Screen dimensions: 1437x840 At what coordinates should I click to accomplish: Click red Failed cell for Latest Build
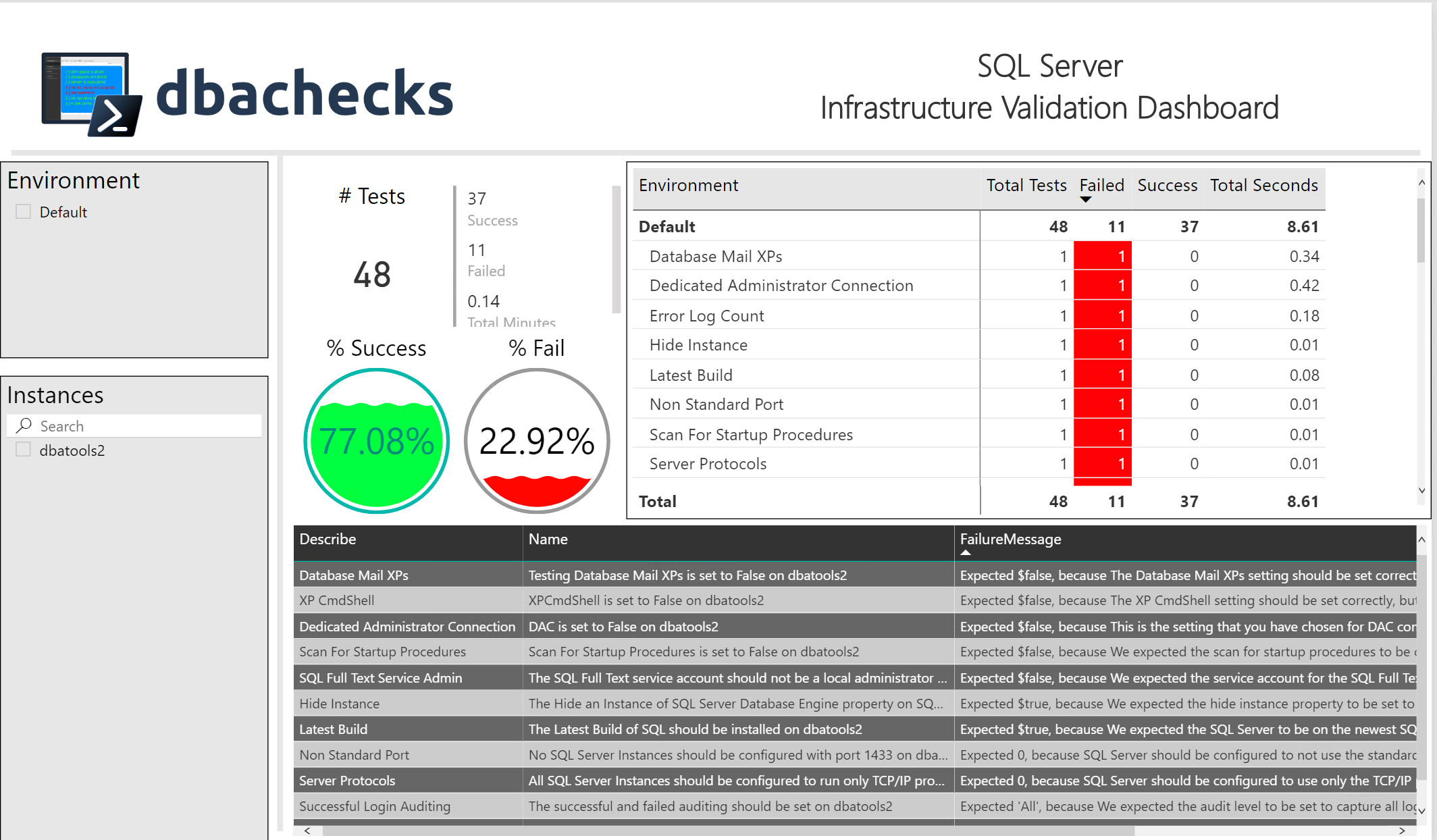pyautogui.click(x=1102, y=375)
